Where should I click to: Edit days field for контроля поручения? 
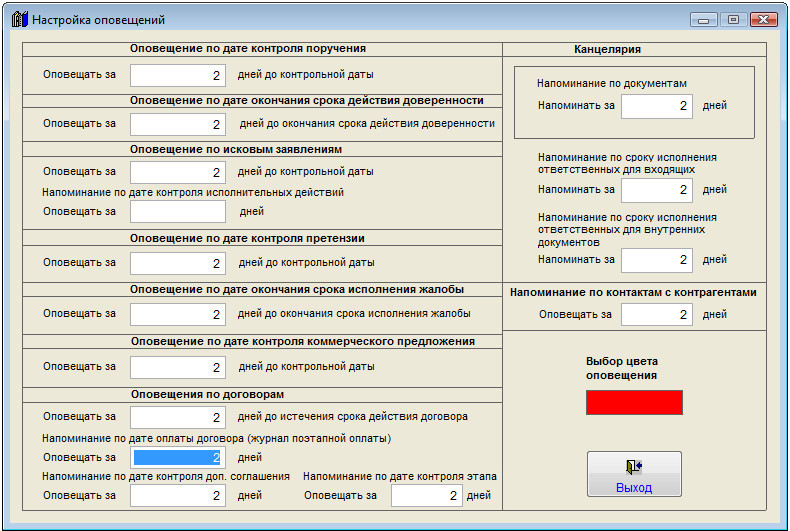point(178,76)
